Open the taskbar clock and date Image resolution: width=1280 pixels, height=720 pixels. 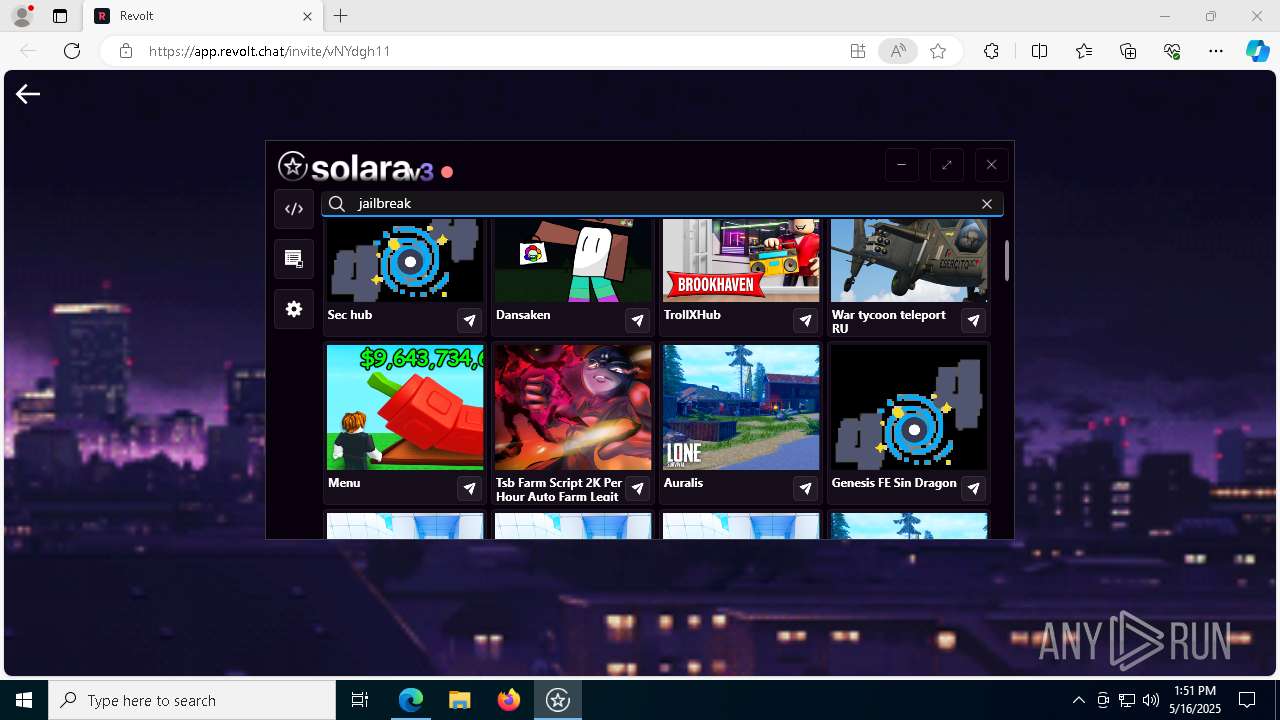(1195, 700)
